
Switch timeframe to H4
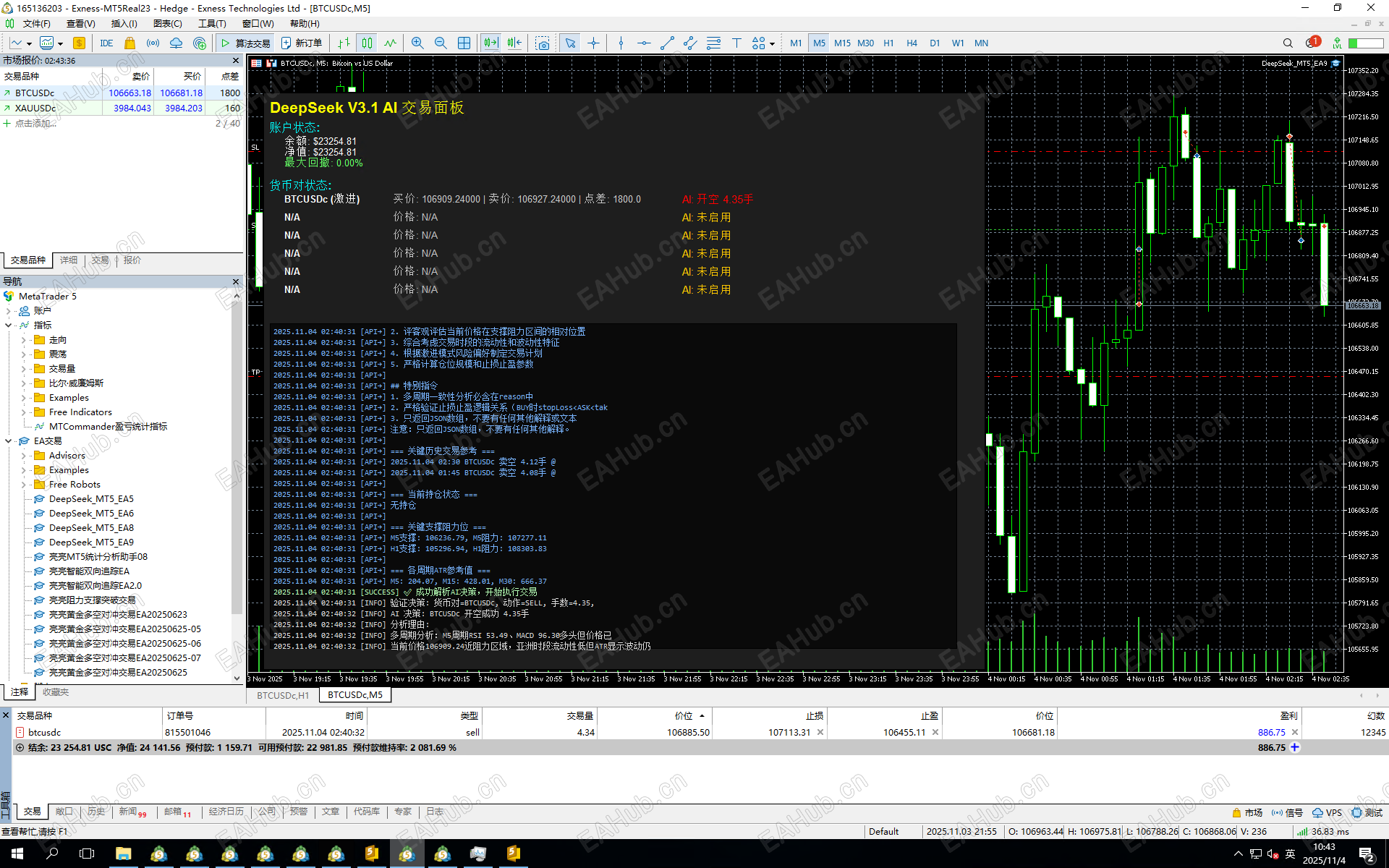tap(912, 43)
